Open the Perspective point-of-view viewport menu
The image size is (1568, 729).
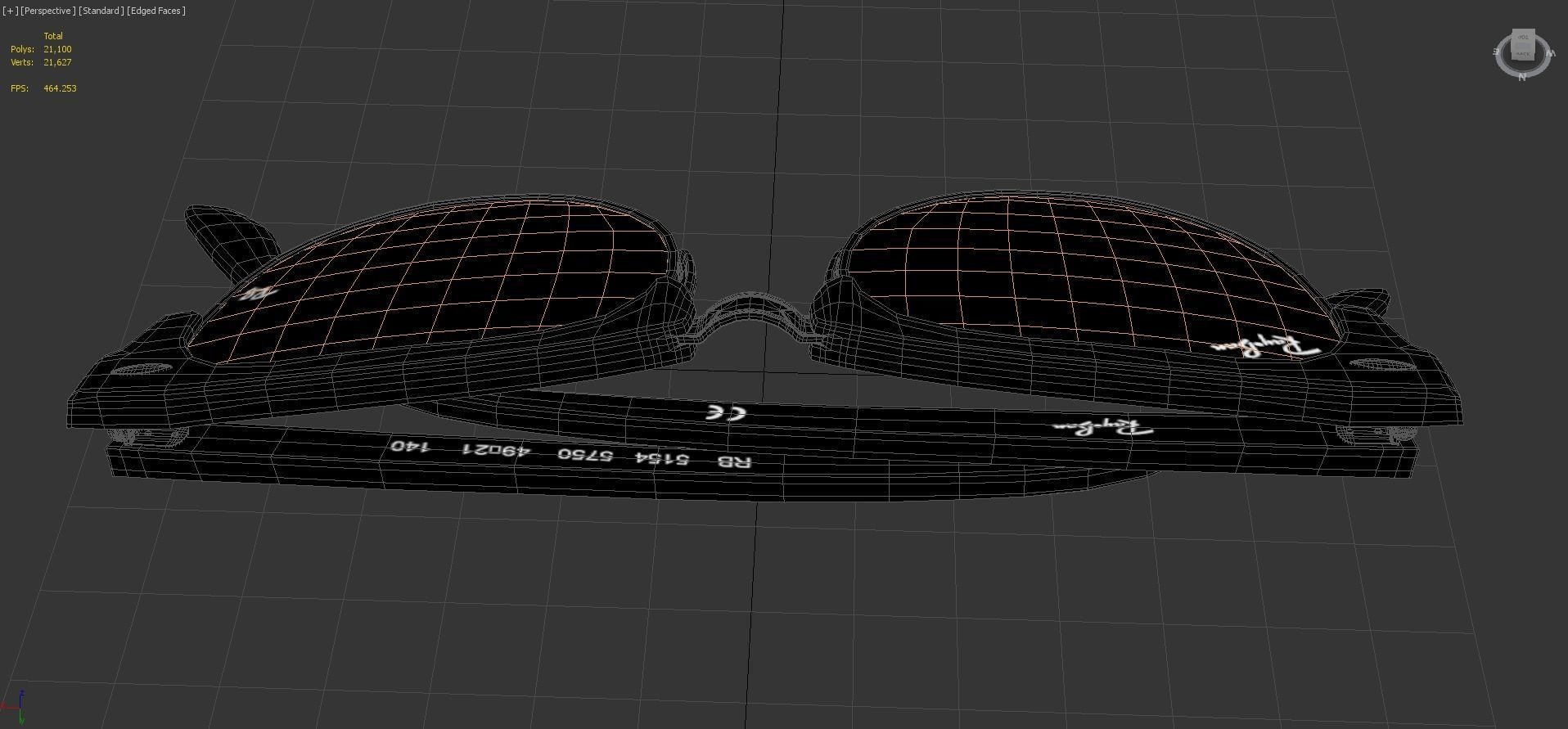tap(48, 11)
